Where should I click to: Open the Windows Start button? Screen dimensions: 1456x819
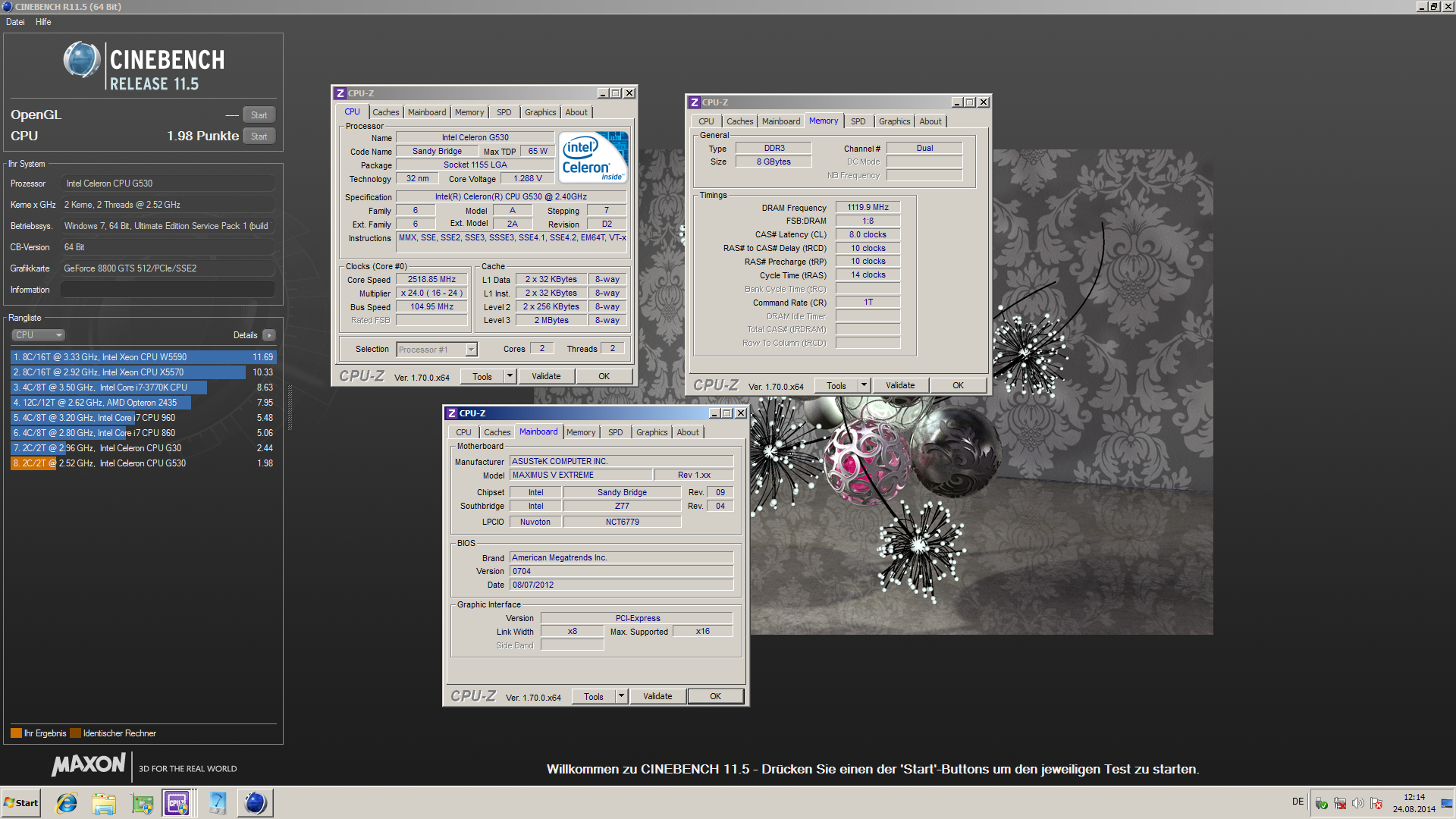coord(21,803)
